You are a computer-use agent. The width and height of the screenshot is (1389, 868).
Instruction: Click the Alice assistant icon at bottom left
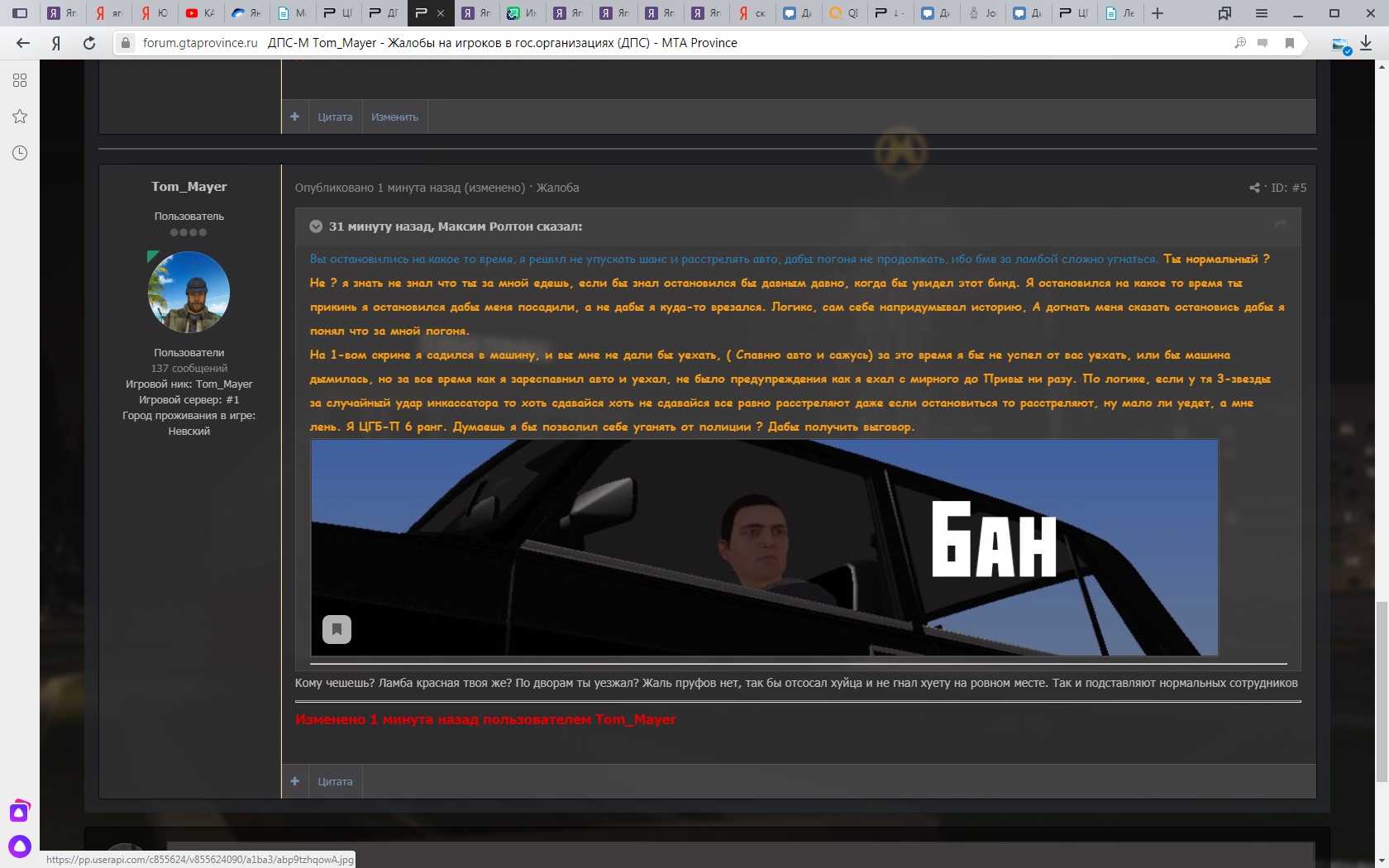tap(20, 847)
